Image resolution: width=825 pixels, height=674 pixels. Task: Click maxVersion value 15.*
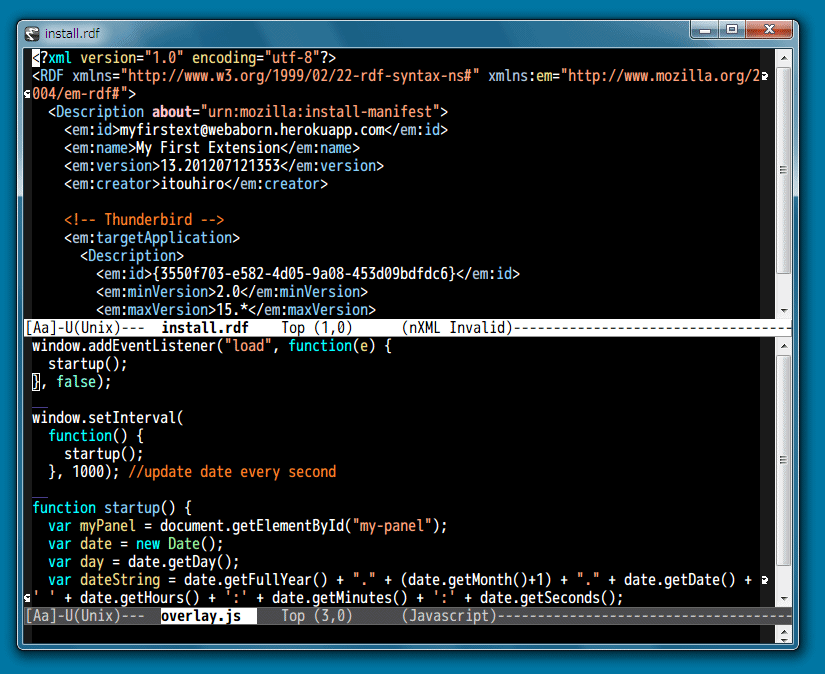(232, 309)
